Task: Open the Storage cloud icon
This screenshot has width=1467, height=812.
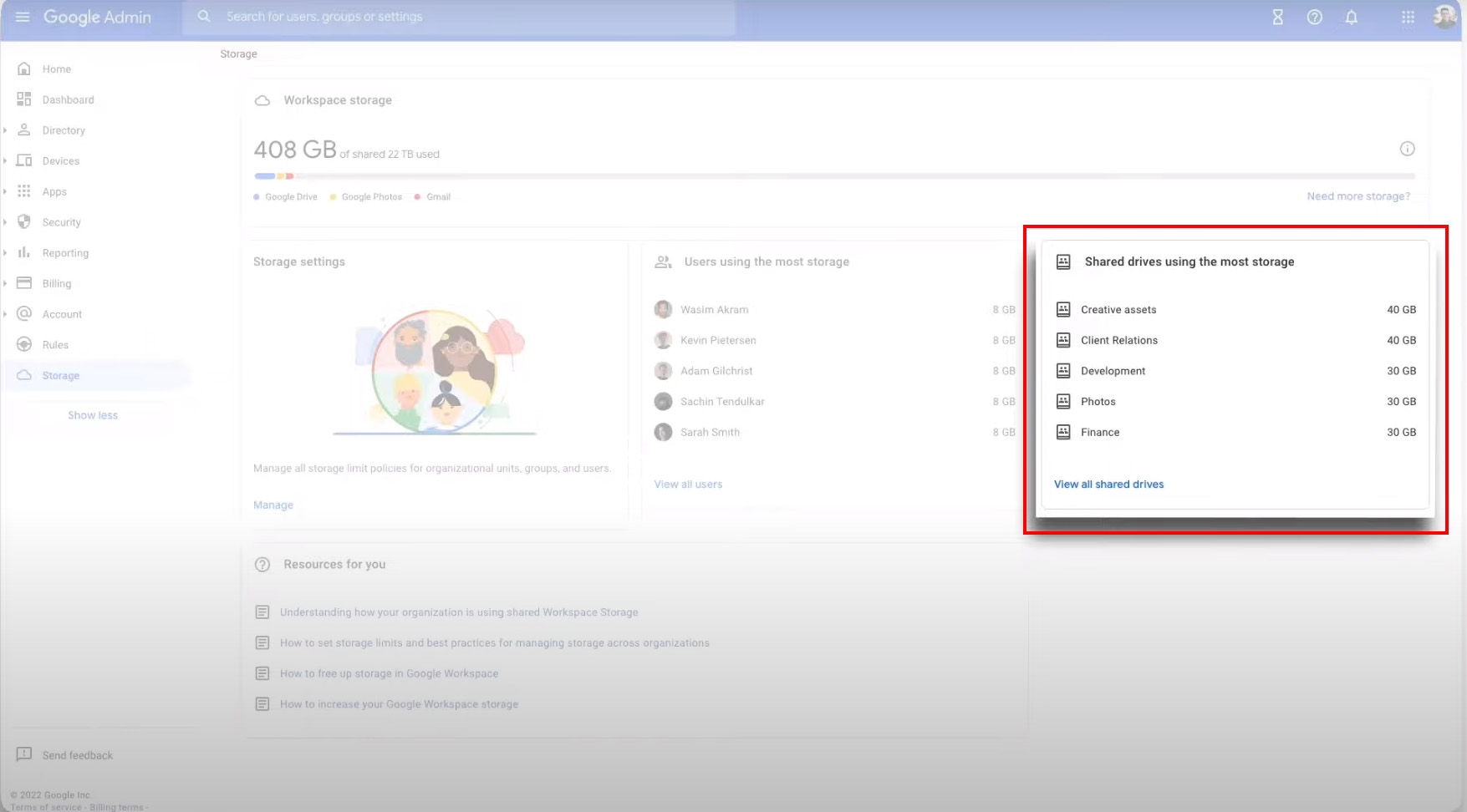Action: pyautogui.click(x=25, y=375)
